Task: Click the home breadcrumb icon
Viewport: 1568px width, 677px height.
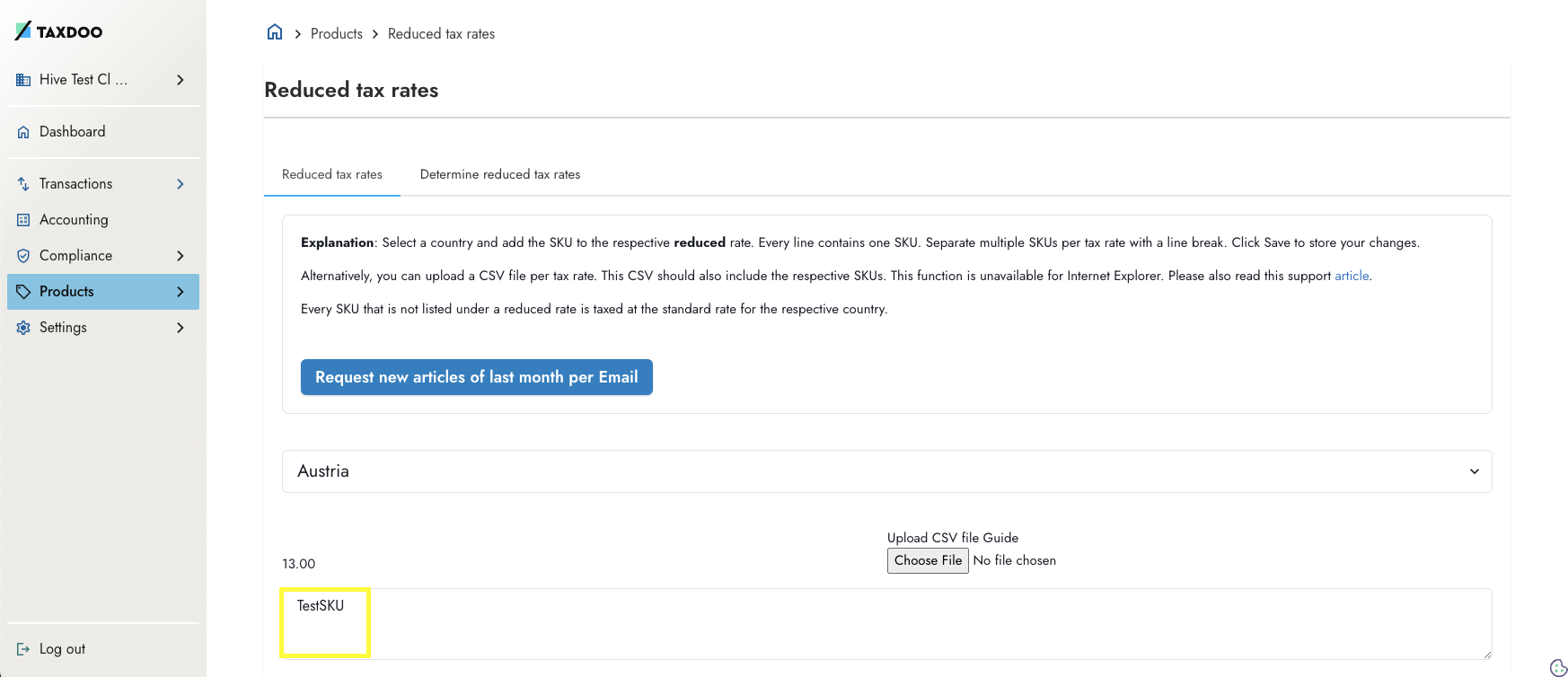Action: tap(275, 32)
